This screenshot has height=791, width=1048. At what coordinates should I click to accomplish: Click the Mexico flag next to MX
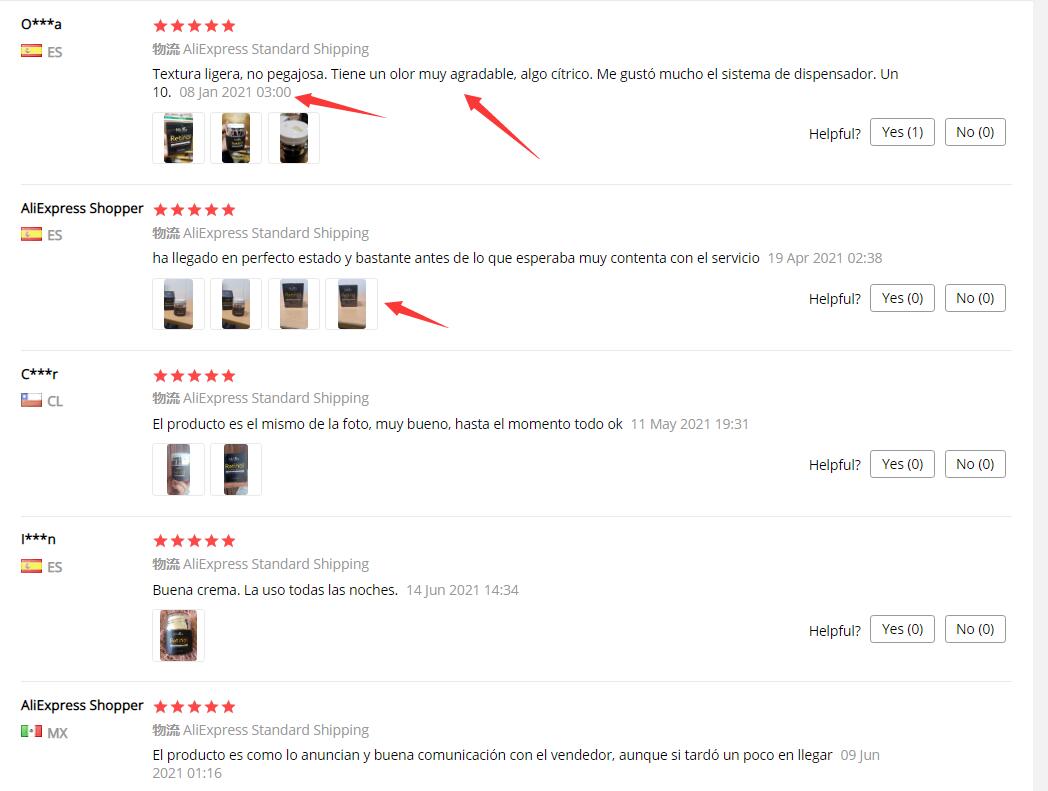31,731
